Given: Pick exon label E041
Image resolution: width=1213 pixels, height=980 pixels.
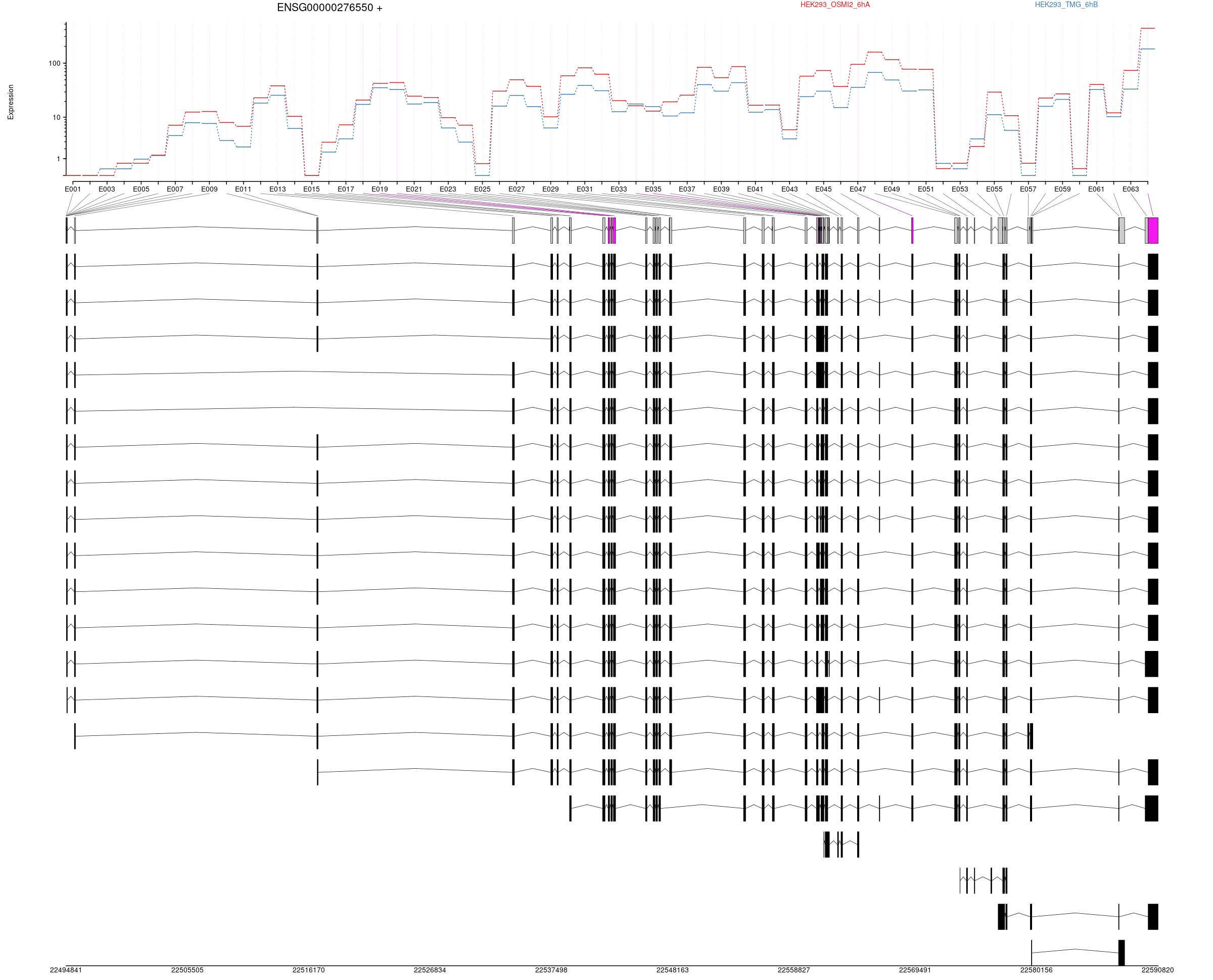Looking at the screenshot, I should 755,189.
